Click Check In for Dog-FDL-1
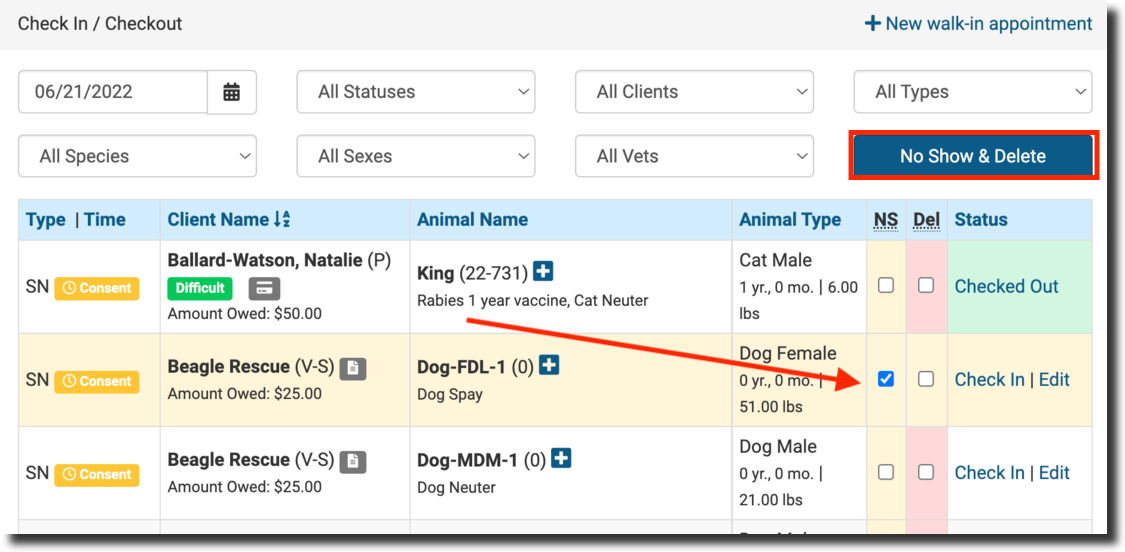The height and width of the screenshot is (552, 1125). (989, 380)
